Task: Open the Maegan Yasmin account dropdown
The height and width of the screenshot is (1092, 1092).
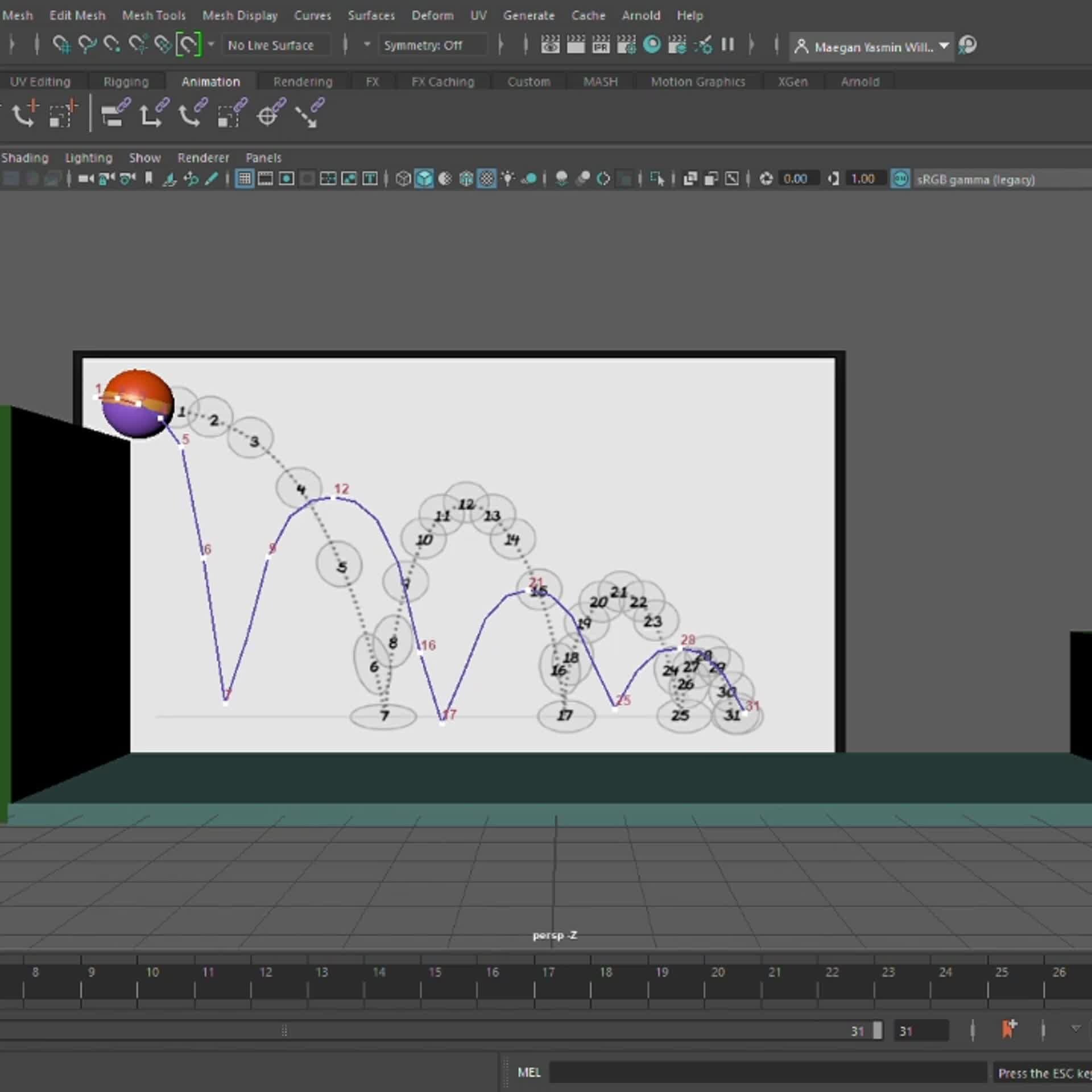Action: point(944,47)
